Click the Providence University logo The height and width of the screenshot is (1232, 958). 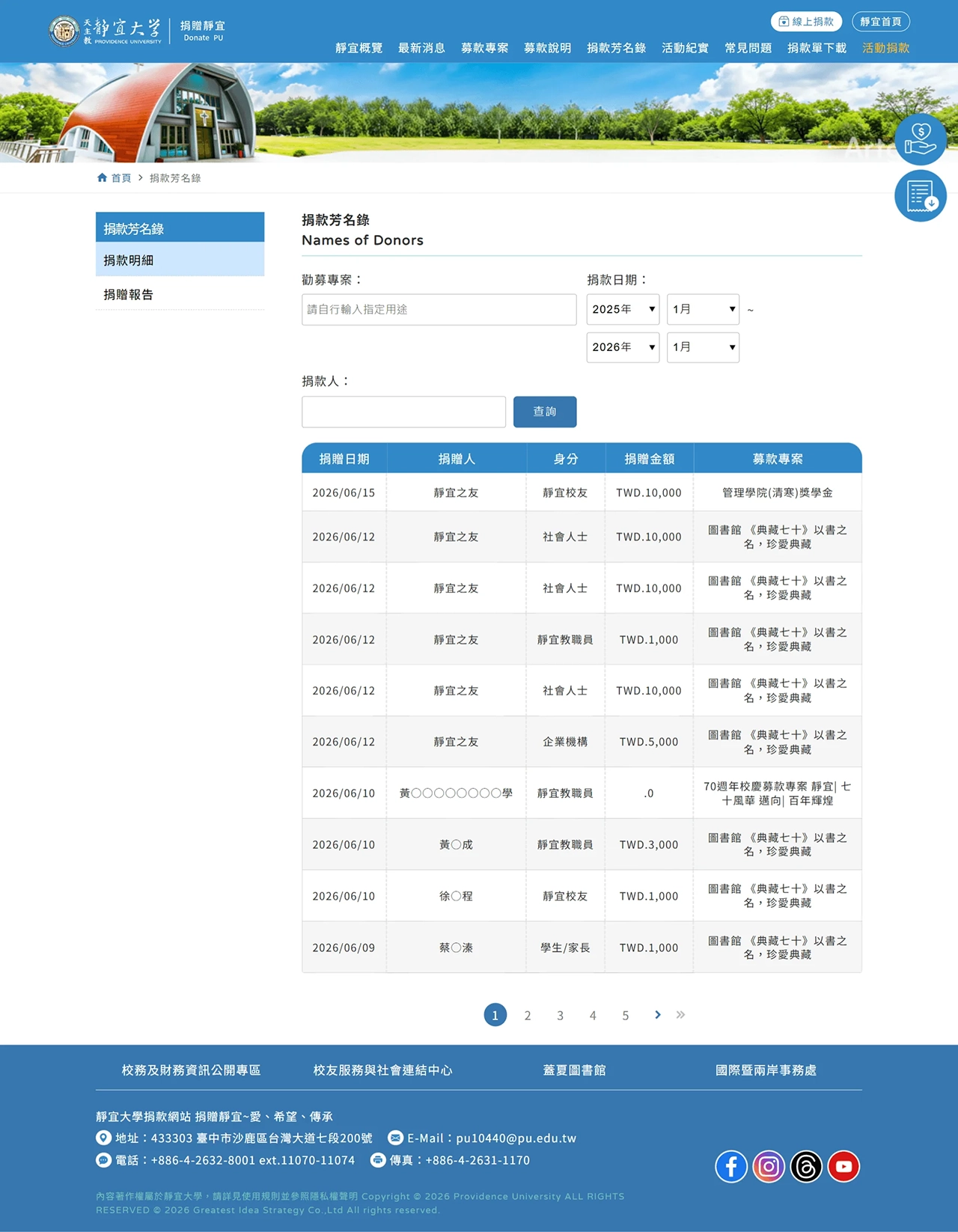(x=105, y=31)
